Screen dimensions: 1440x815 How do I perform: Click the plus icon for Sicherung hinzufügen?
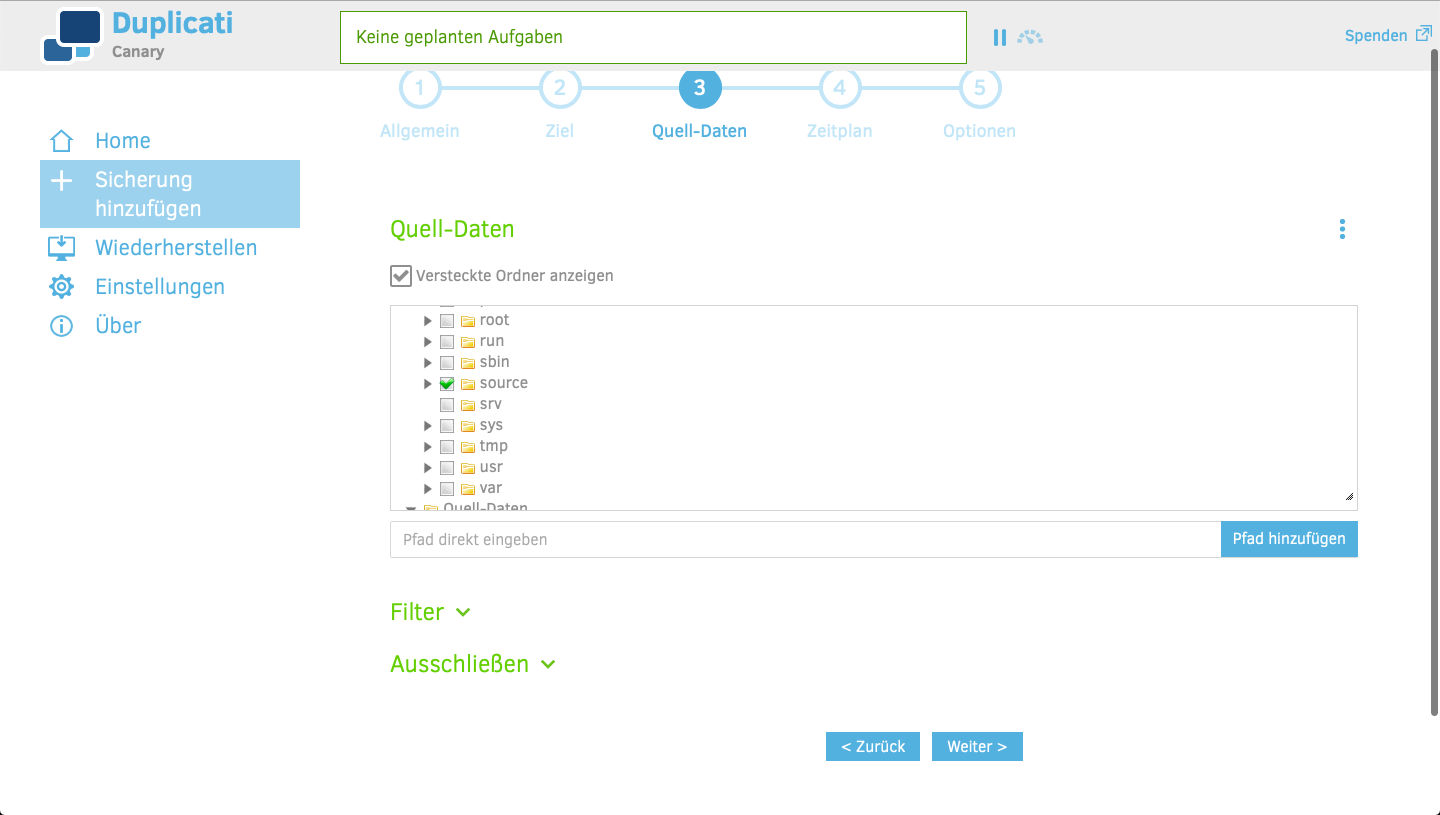tap(62, 181)
